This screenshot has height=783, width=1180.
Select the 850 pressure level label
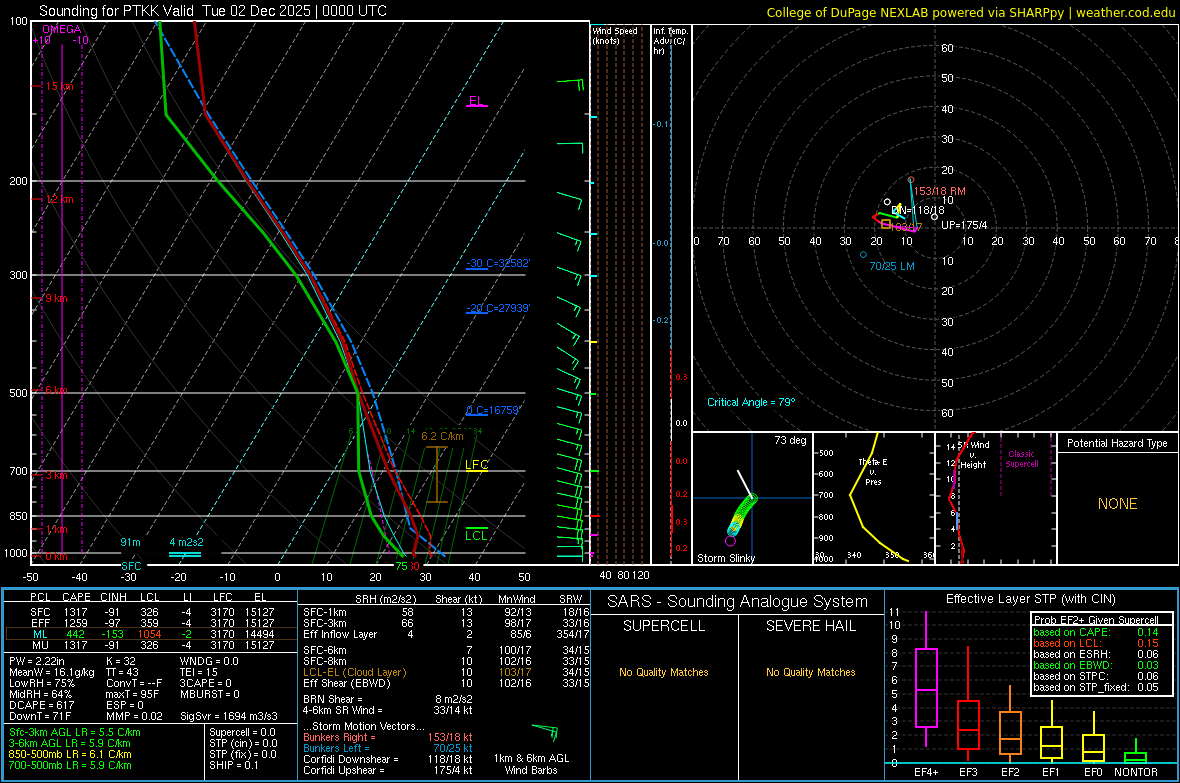pos(18,516)
